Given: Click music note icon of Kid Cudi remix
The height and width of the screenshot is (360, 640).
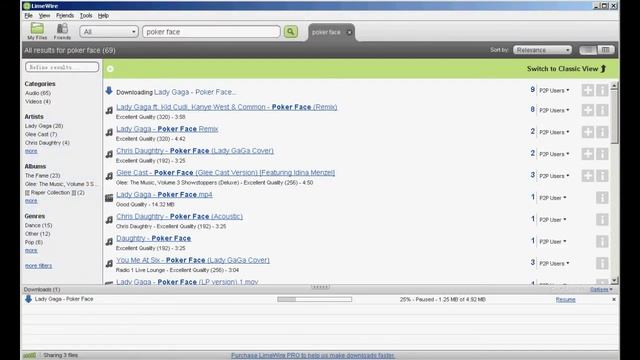Looking at the screenshot, I should (x=109, y=110).
